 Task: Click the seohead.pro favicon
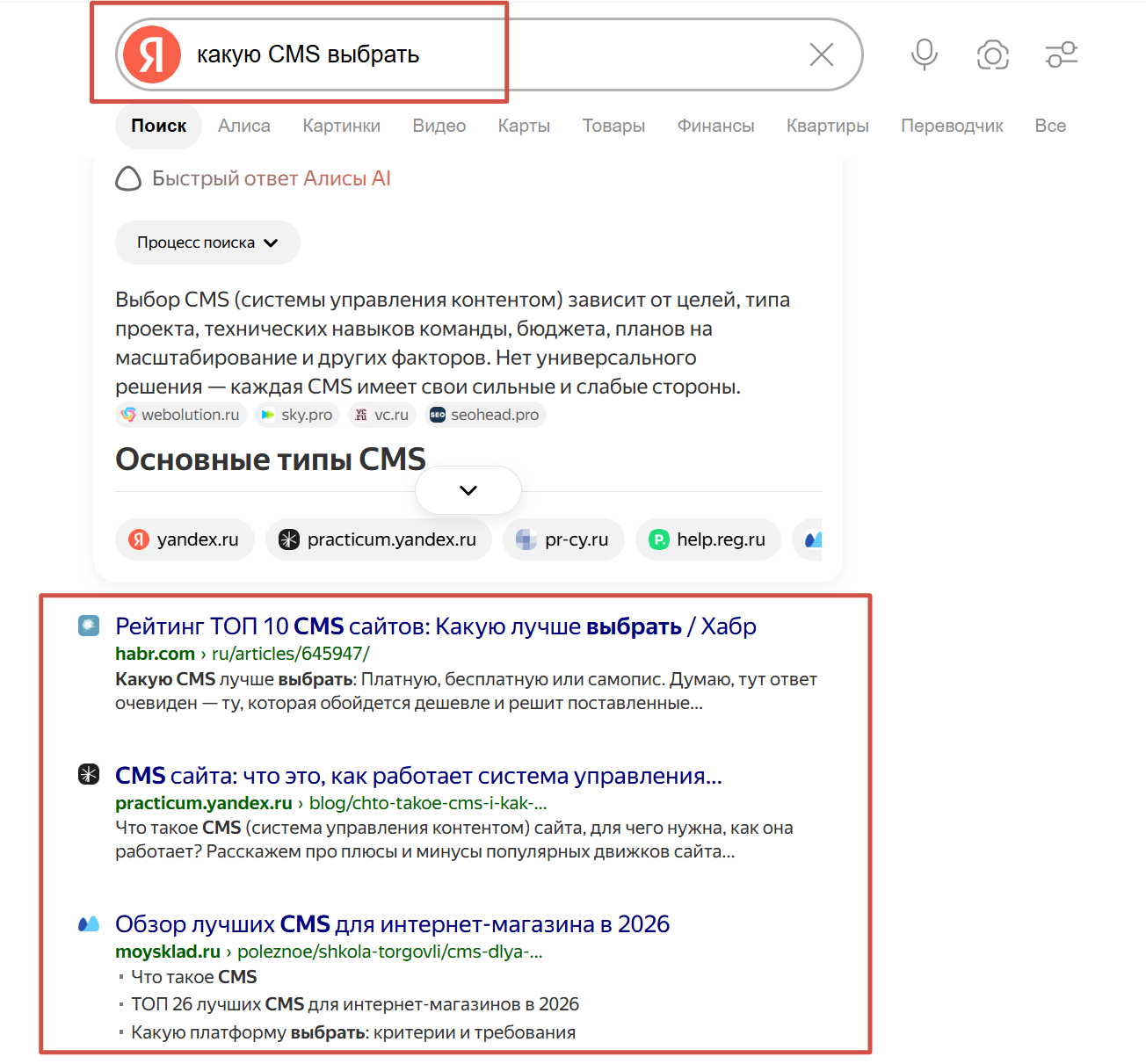(438, 415)
